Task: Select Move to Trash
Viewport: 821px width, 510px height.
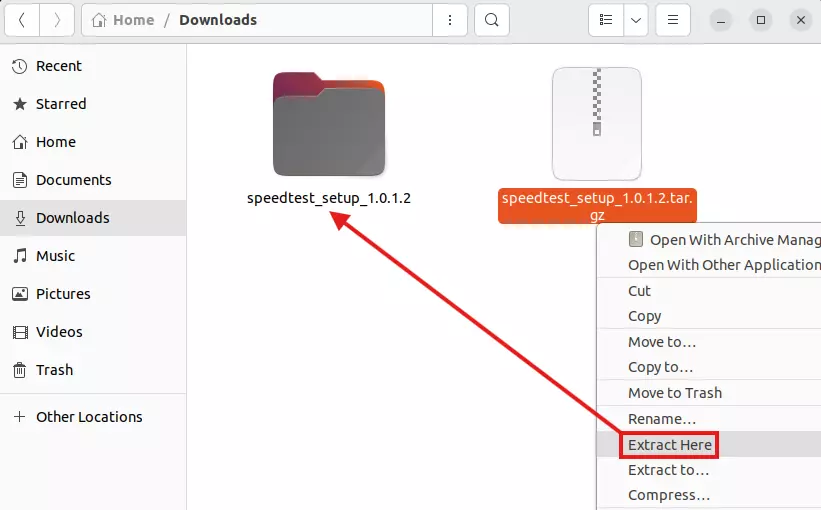Action: click(x=709, y=393)
